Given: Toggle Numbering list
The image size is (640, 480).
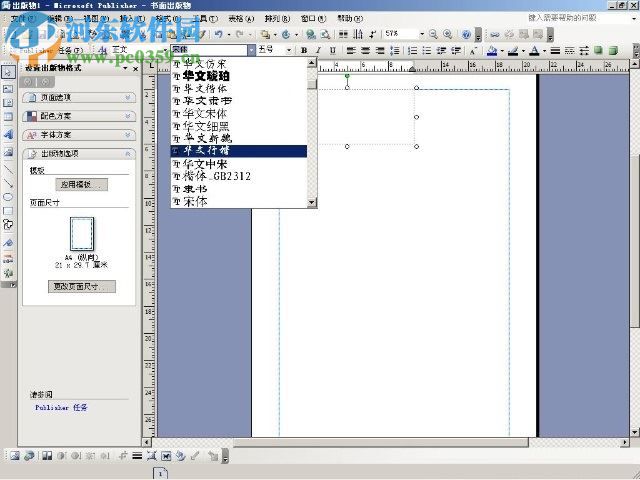Looking at the screenshot, I should point(413,51).
